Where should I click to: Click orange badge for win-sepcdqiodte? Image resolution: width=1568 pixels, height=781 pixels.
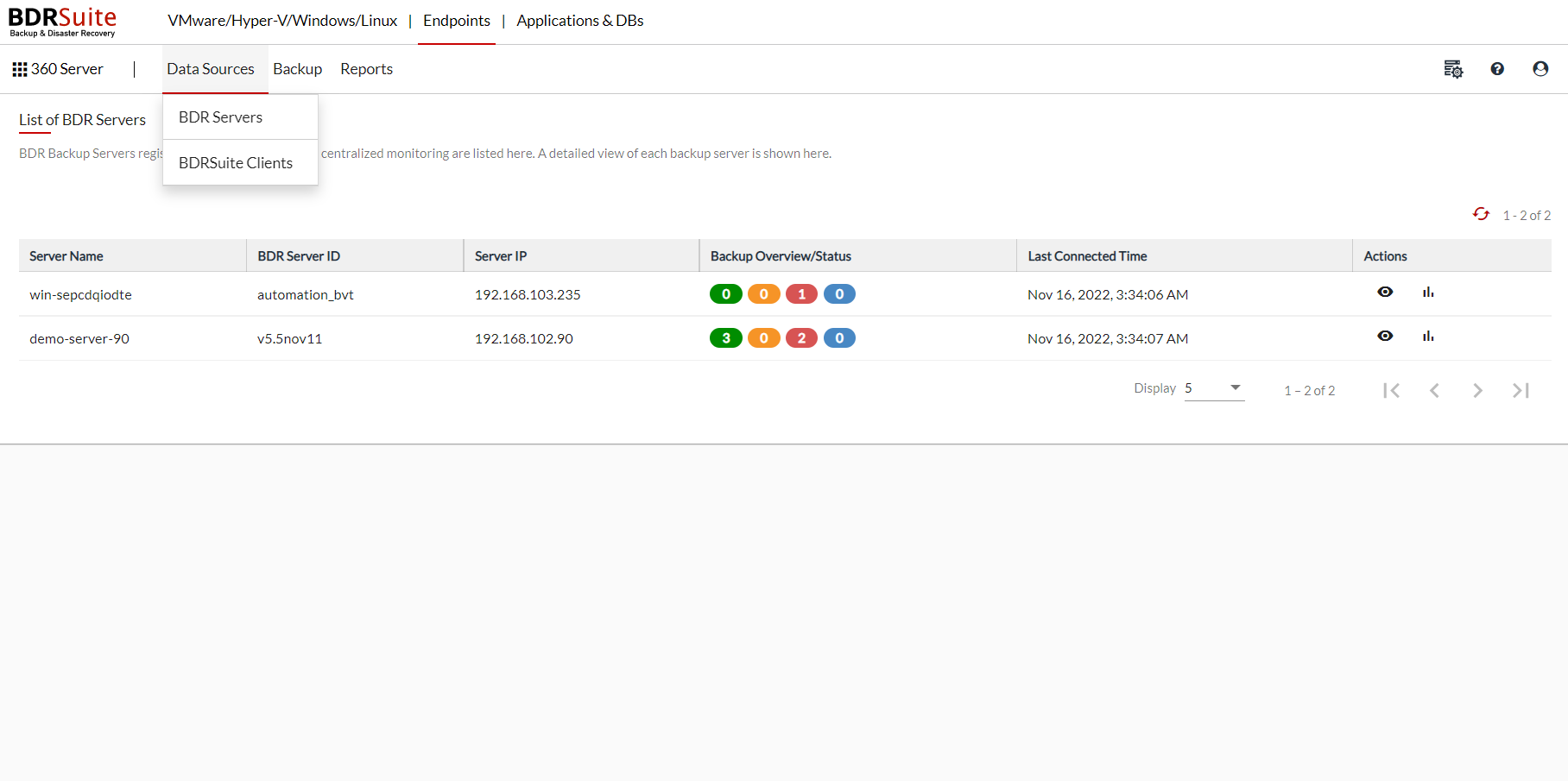coord(764,294)
